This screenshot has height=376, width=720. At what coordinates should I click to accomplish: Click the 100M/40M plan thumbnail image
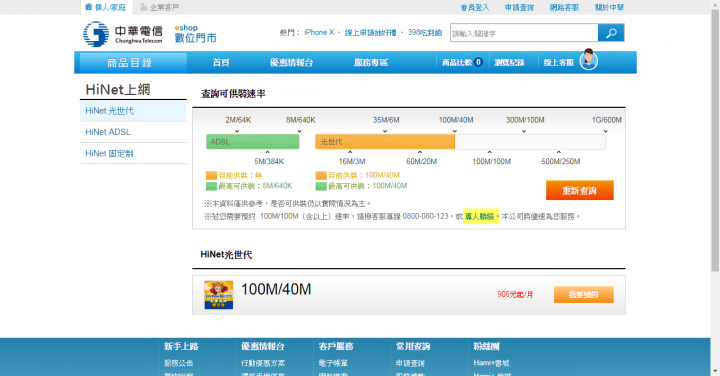[x=219, y=295]
